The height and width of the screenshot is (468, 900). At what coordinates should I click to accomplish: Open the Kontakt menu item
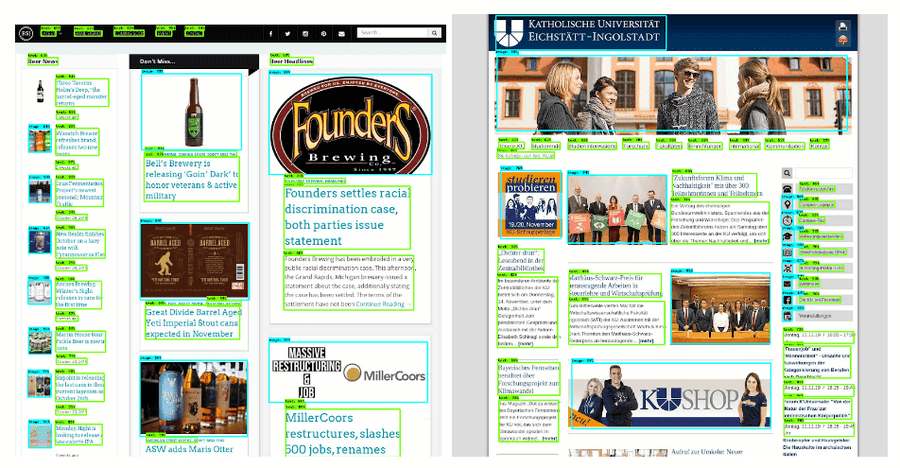(x=819, y=146)
